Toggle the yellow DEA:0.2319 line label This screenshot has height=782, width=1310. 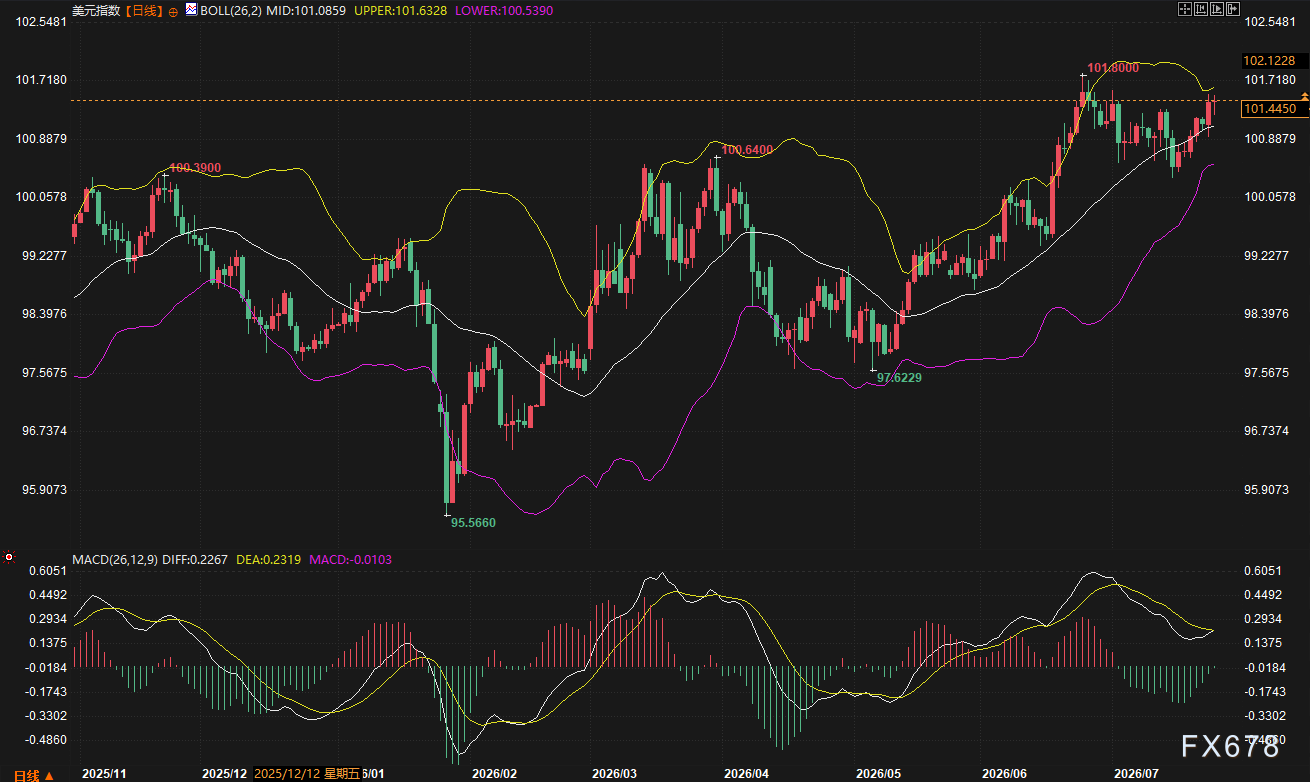tap(268, 559)
